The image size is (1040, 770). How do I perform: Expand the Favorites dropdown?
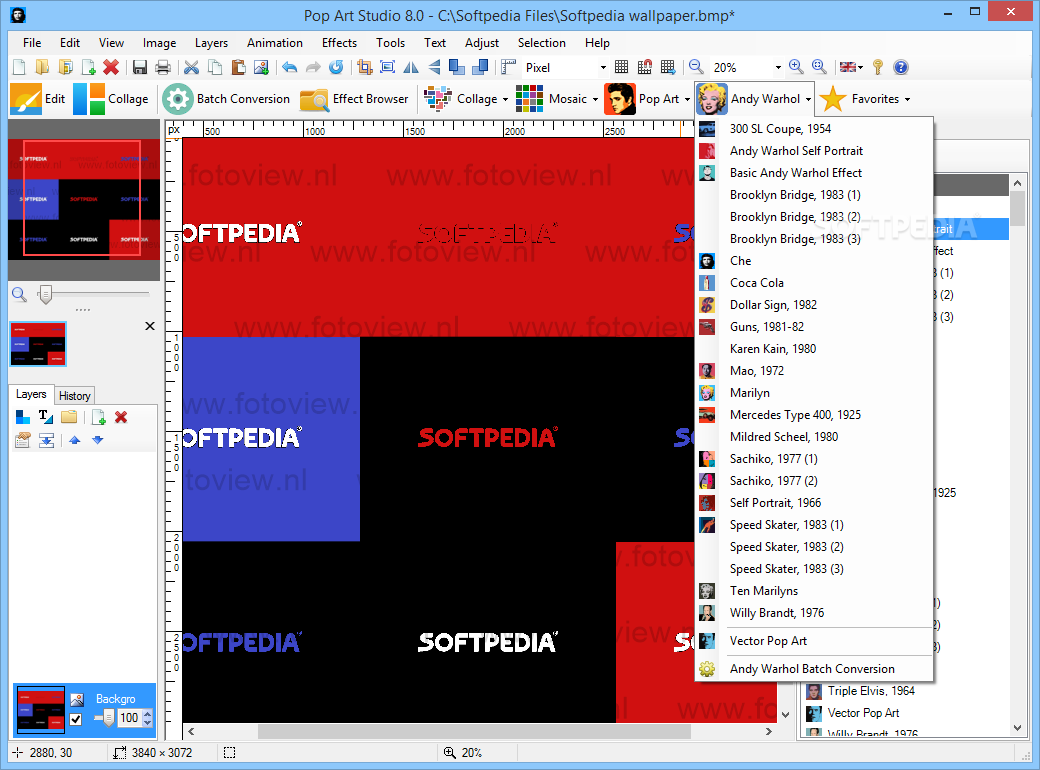pos(907,99)
